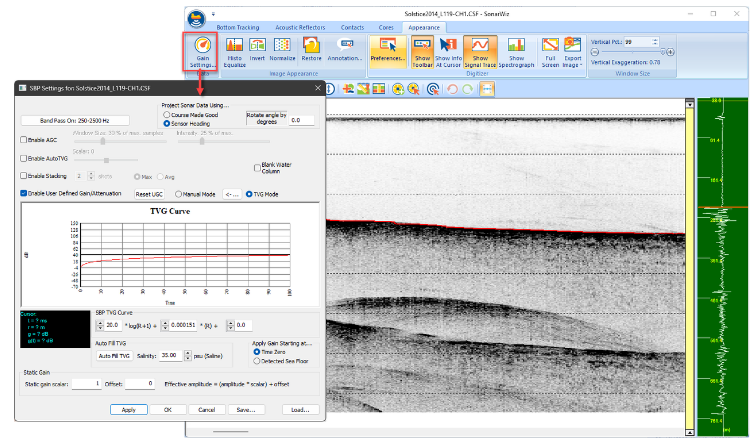Select Manual Mode radio button
750x439 pixels.
click(x=178, y=194)
